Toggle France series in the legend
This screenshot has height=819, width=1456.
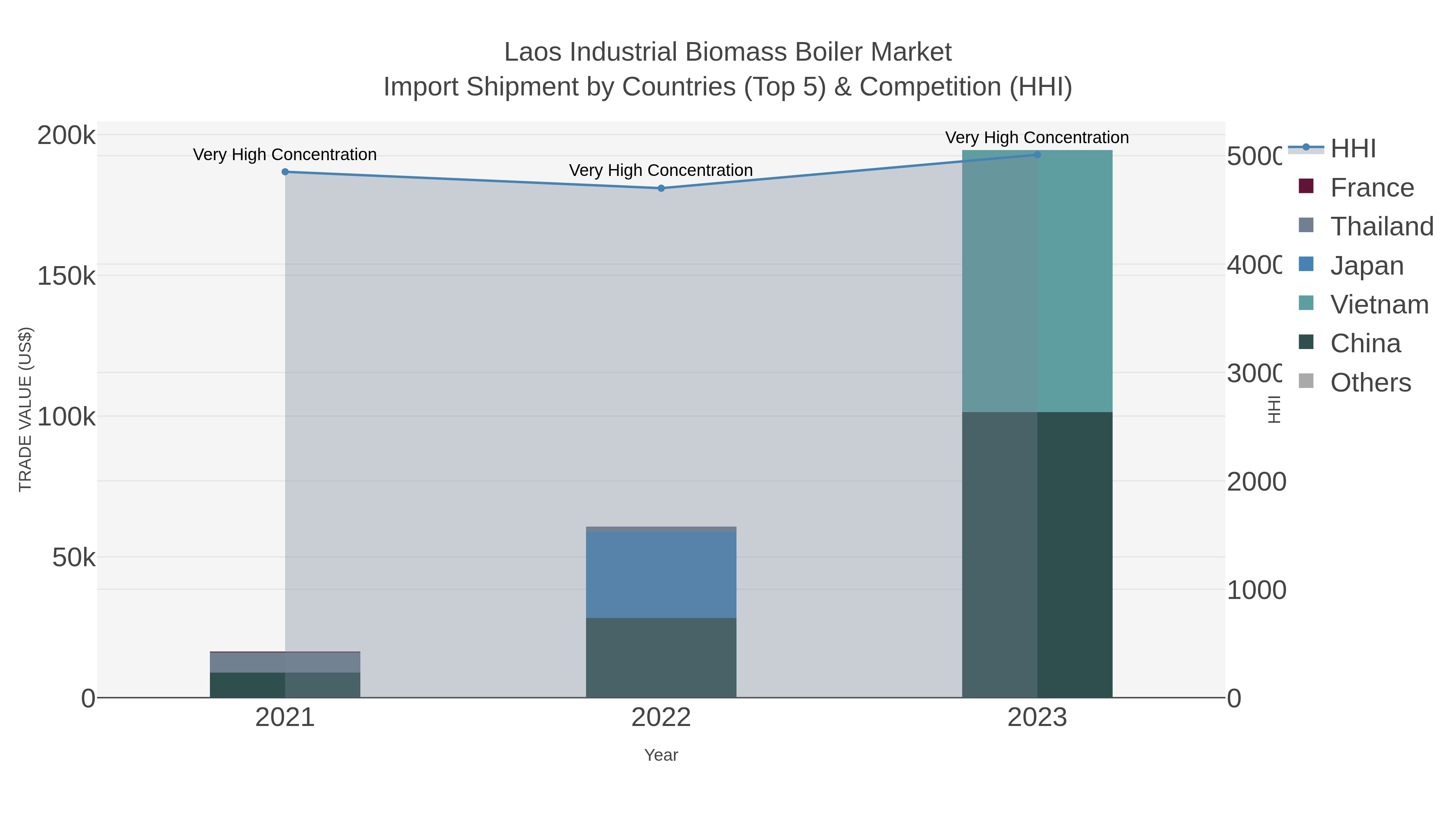point(1357,188)
